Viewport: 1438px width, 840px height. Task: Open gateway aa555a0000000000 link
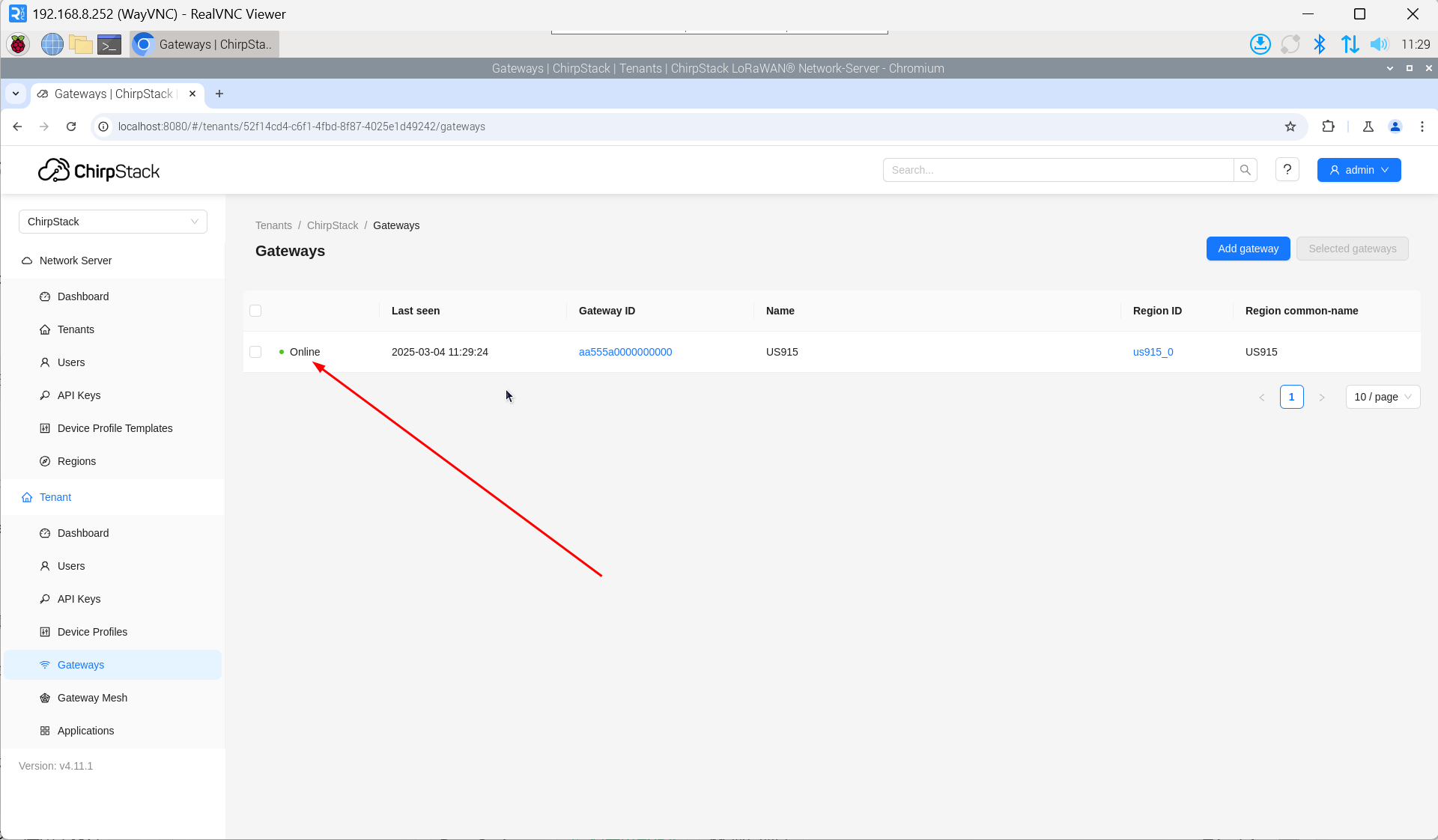(625, 352)
